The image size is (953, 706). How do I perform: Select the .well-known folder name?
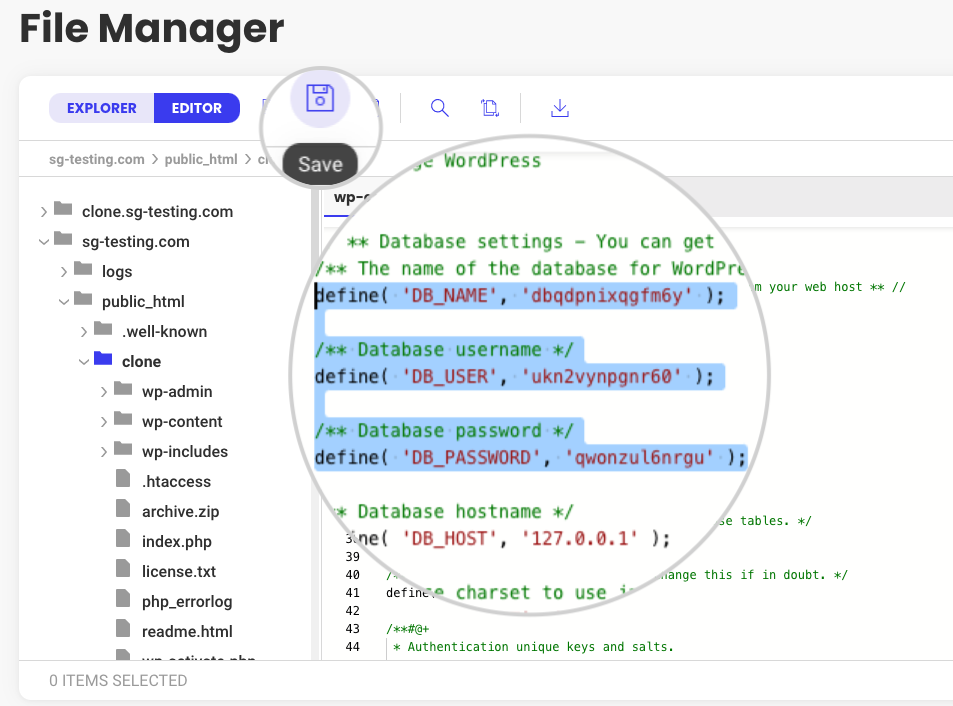coord(164,332)
